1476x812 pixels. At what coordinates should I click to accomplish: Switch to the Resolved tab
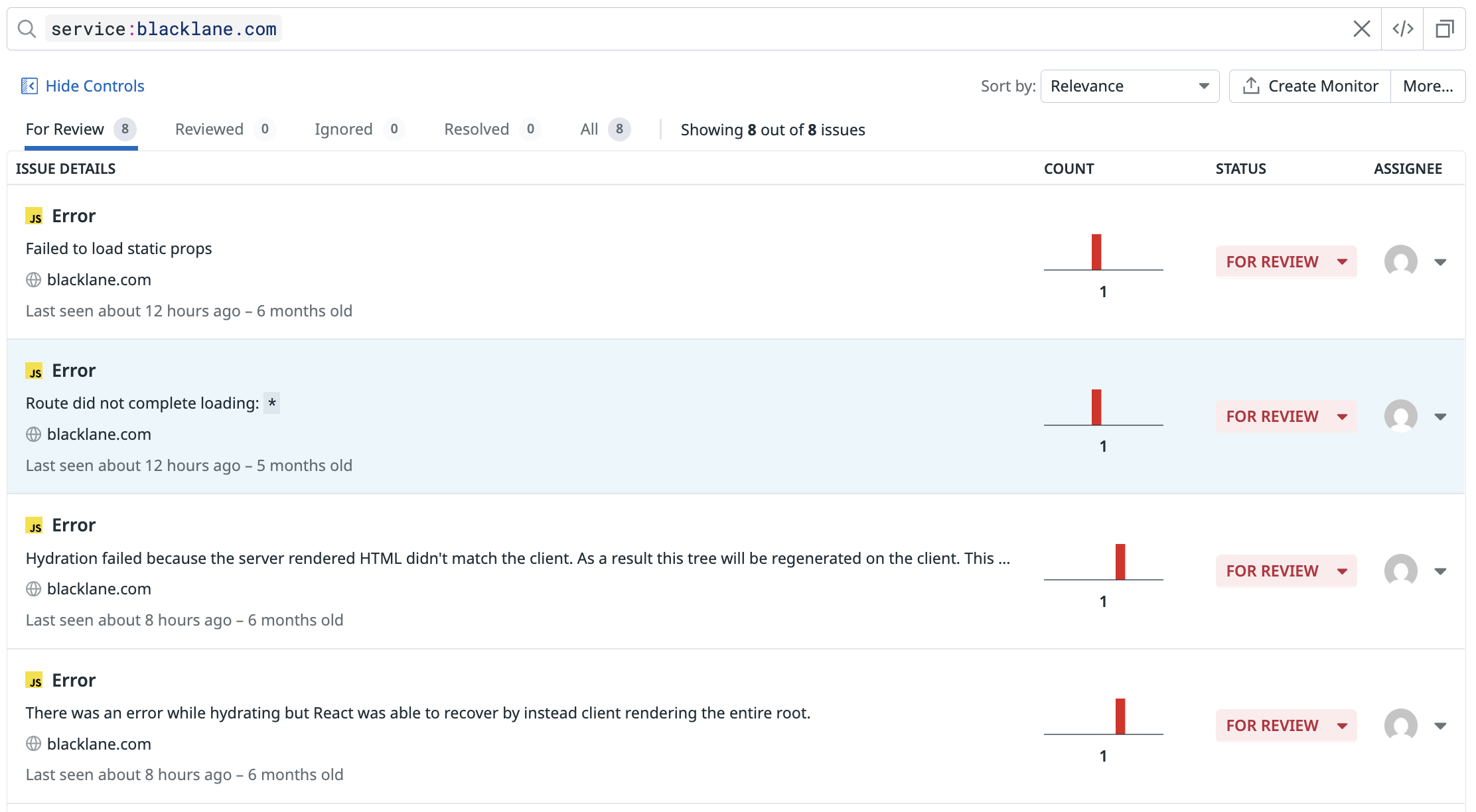tap(477, 129)
